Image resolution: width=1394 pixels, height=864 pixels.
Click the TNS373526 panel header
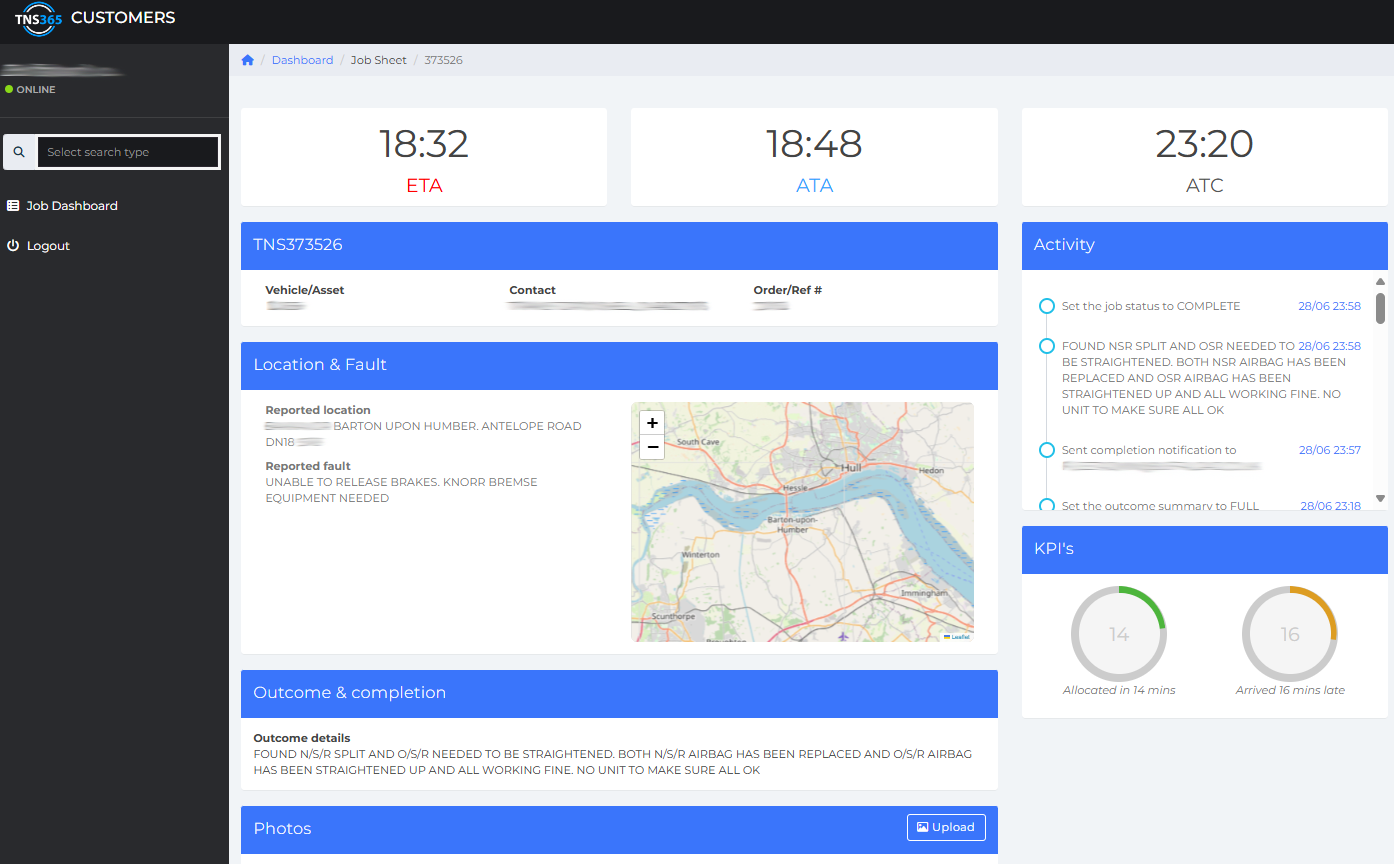619,245
